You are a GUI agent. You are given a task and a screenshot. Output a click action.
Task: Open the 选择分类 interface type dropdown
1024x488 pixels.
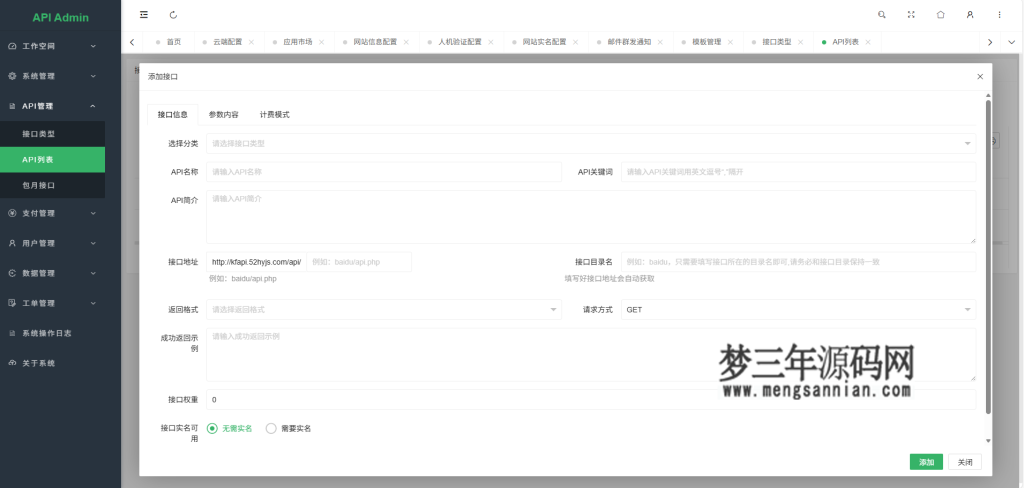591,143
